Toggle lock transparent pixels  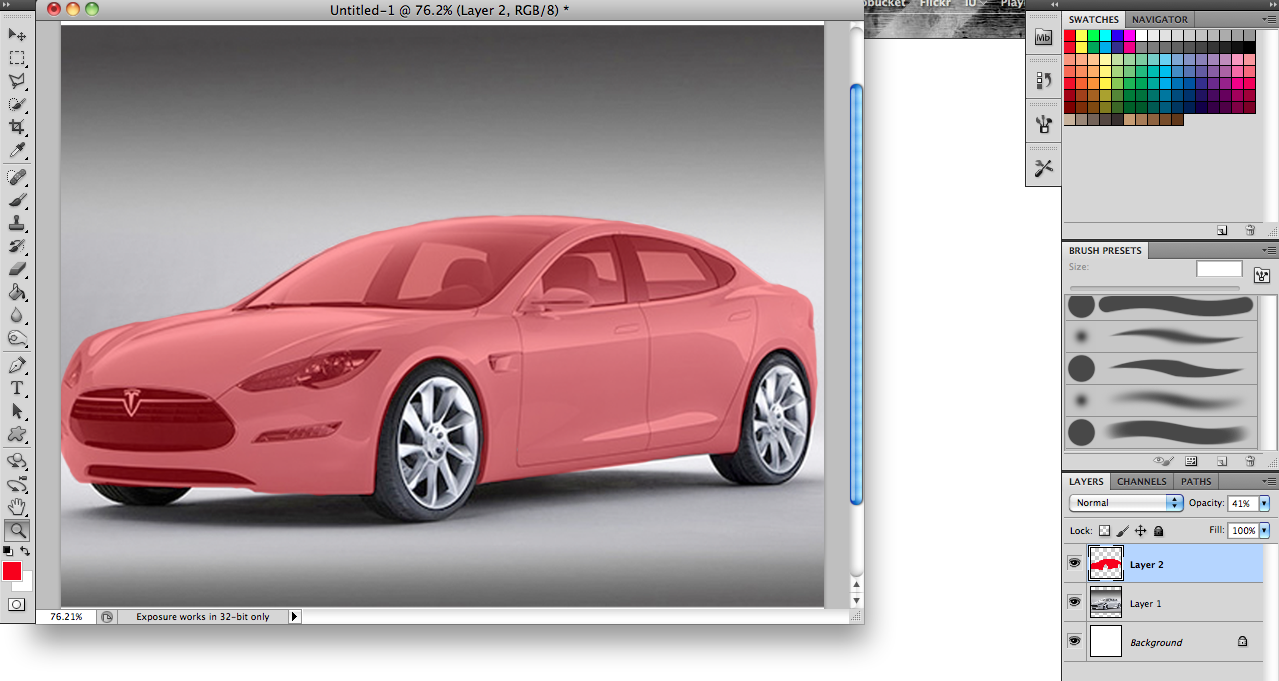tap(1104, 531)
